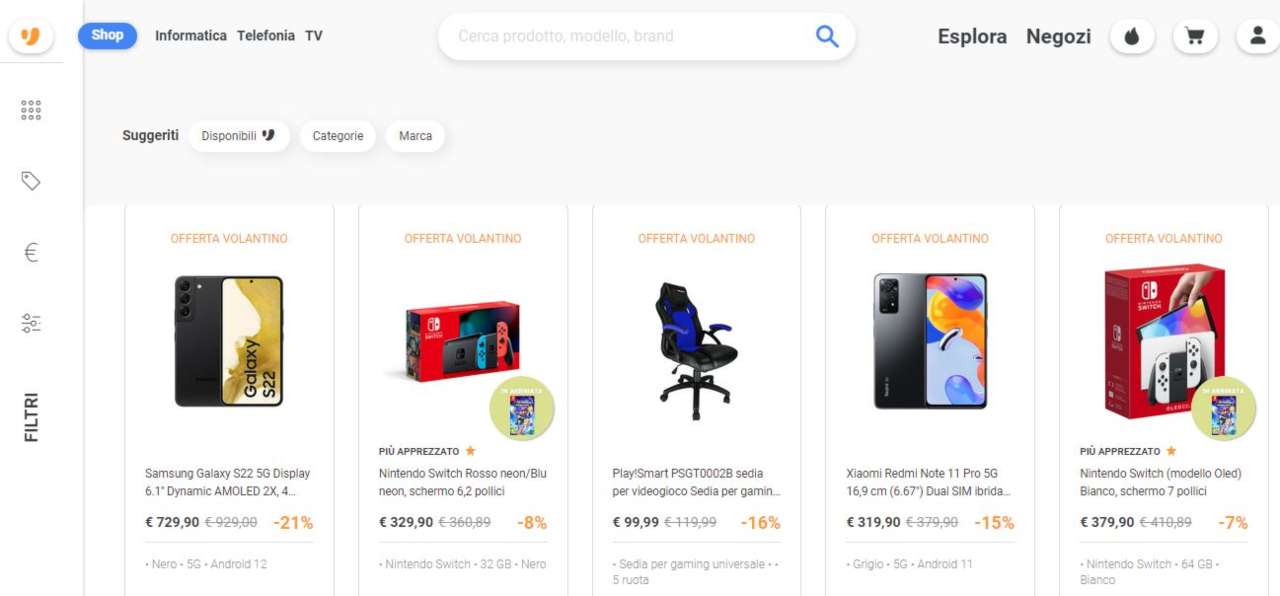Screen dimensions: 1280x596
Task: Open the sliders filter settings icon
Action: 31,323
